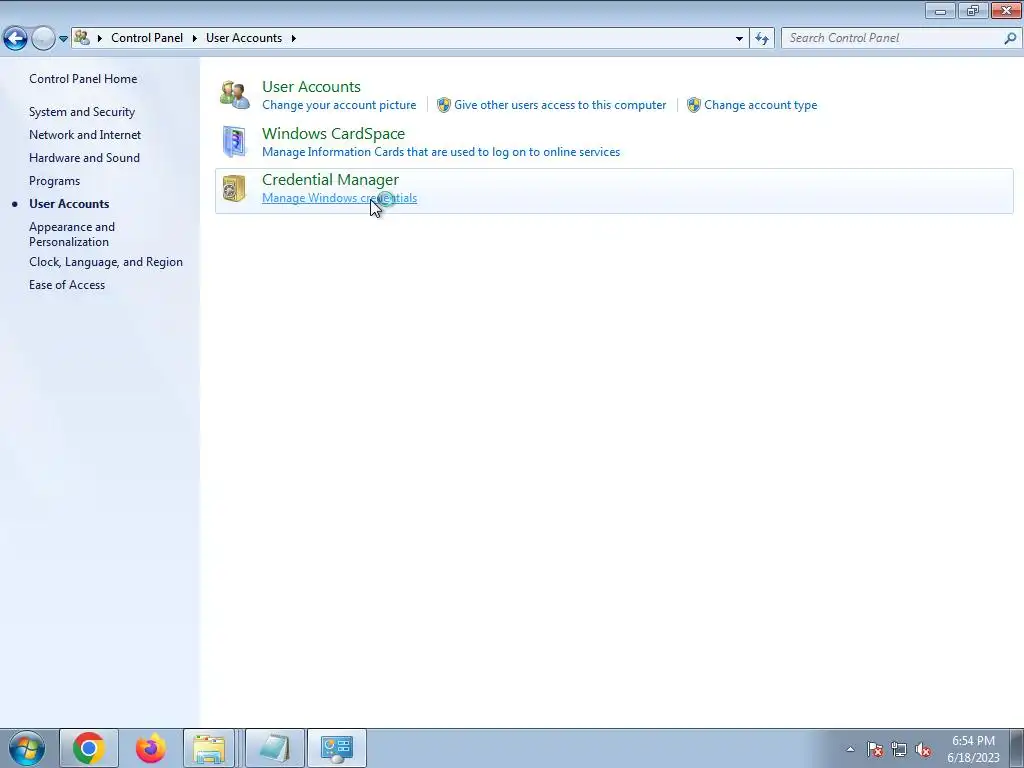Viewport: 1024px width, 768px height.
Task: Select User Accounts in the breadcrumb
Action: pos(244,38)
